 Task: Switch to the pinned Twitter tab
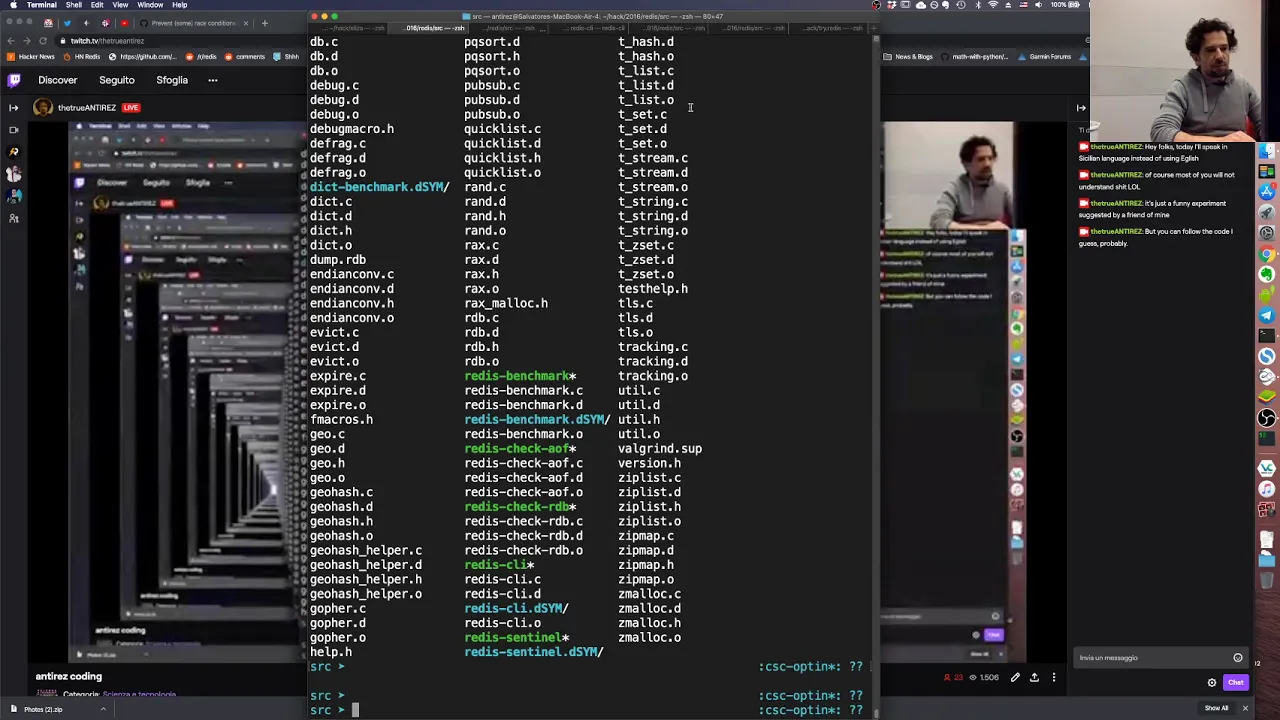[x=67, y=23]
